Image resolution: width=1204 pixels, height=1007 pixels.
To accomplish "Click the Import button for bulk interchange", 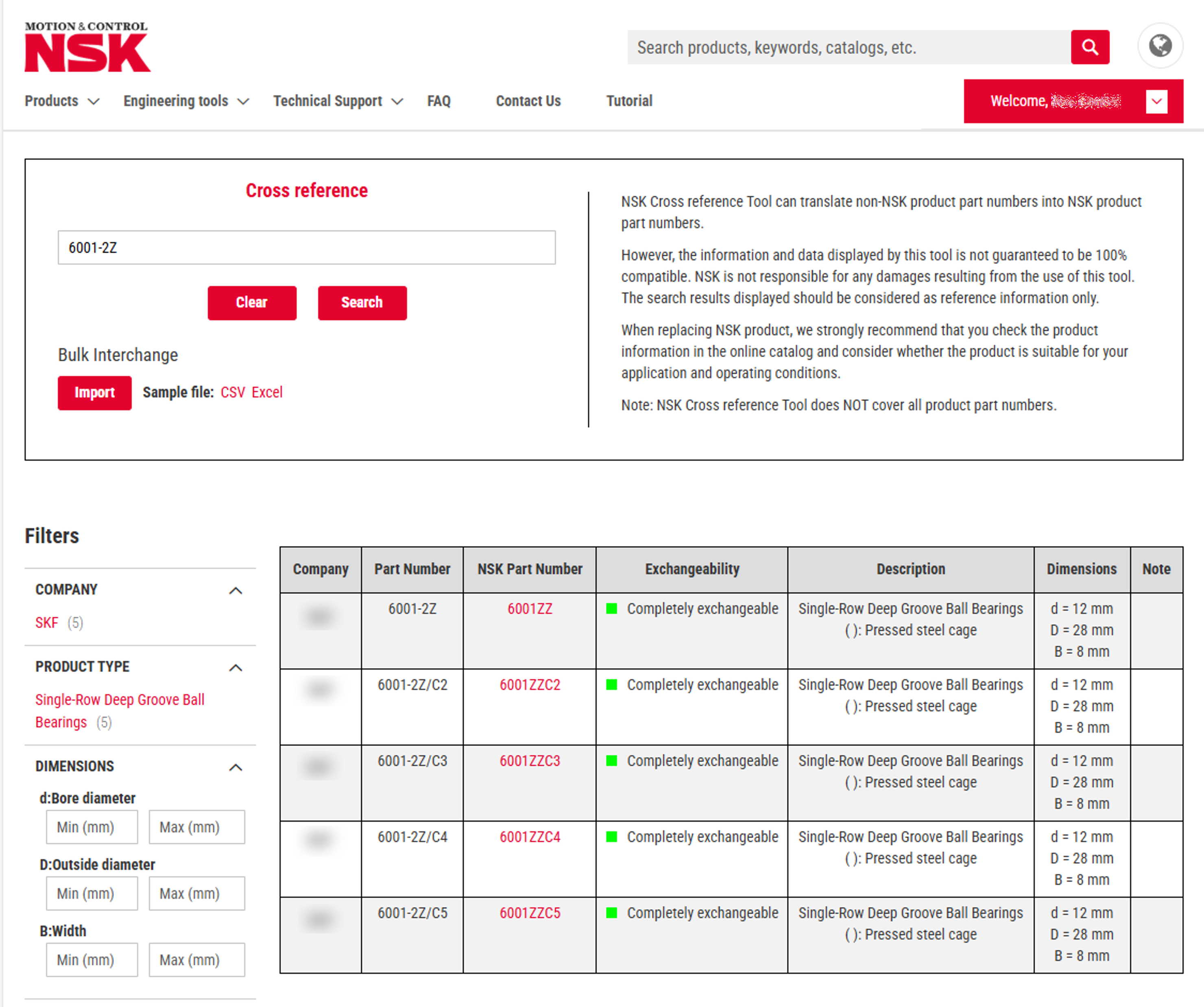I will [x=94, y=392].
